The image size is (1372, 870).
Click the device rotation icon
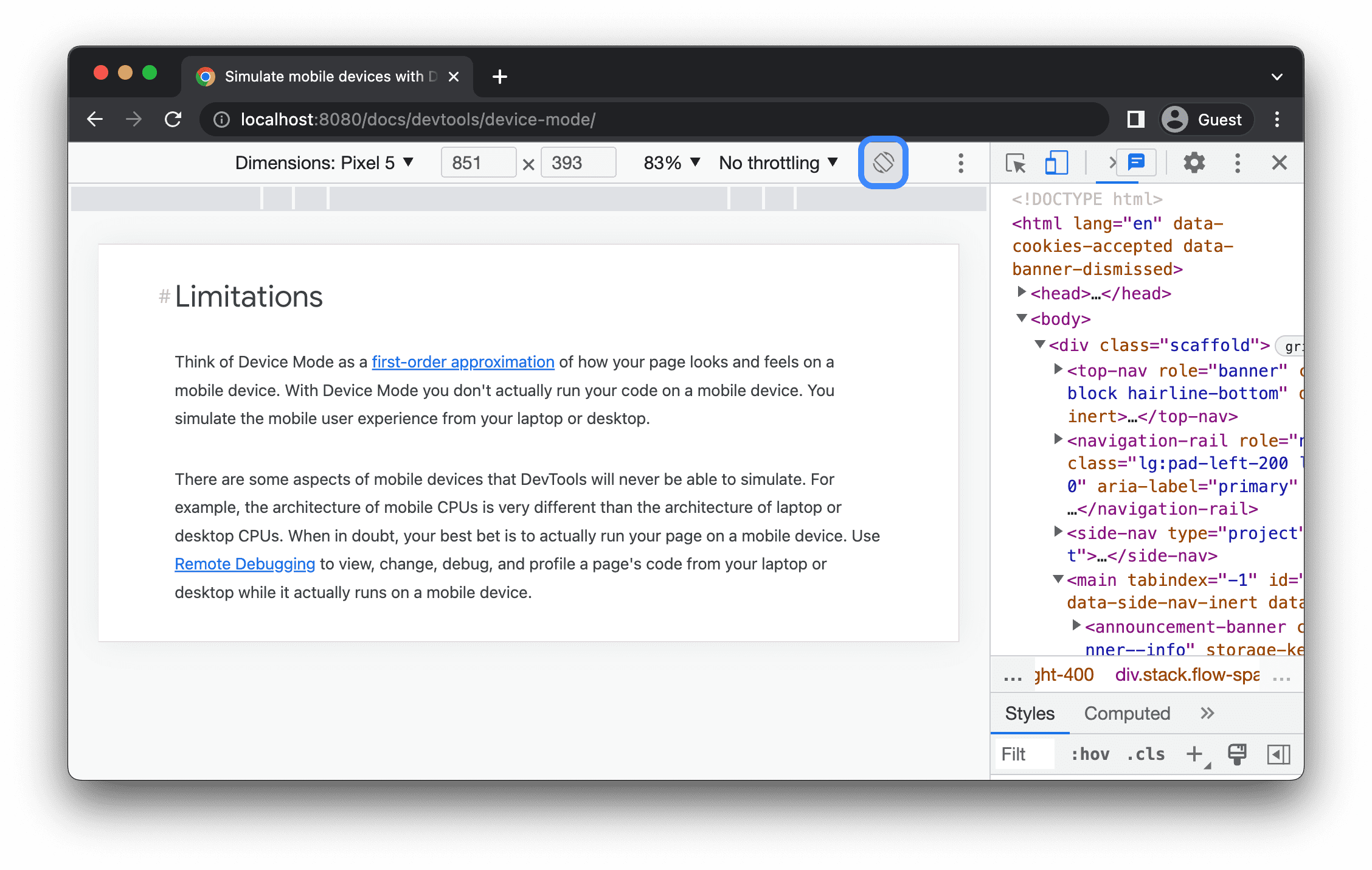pos(883,163)
